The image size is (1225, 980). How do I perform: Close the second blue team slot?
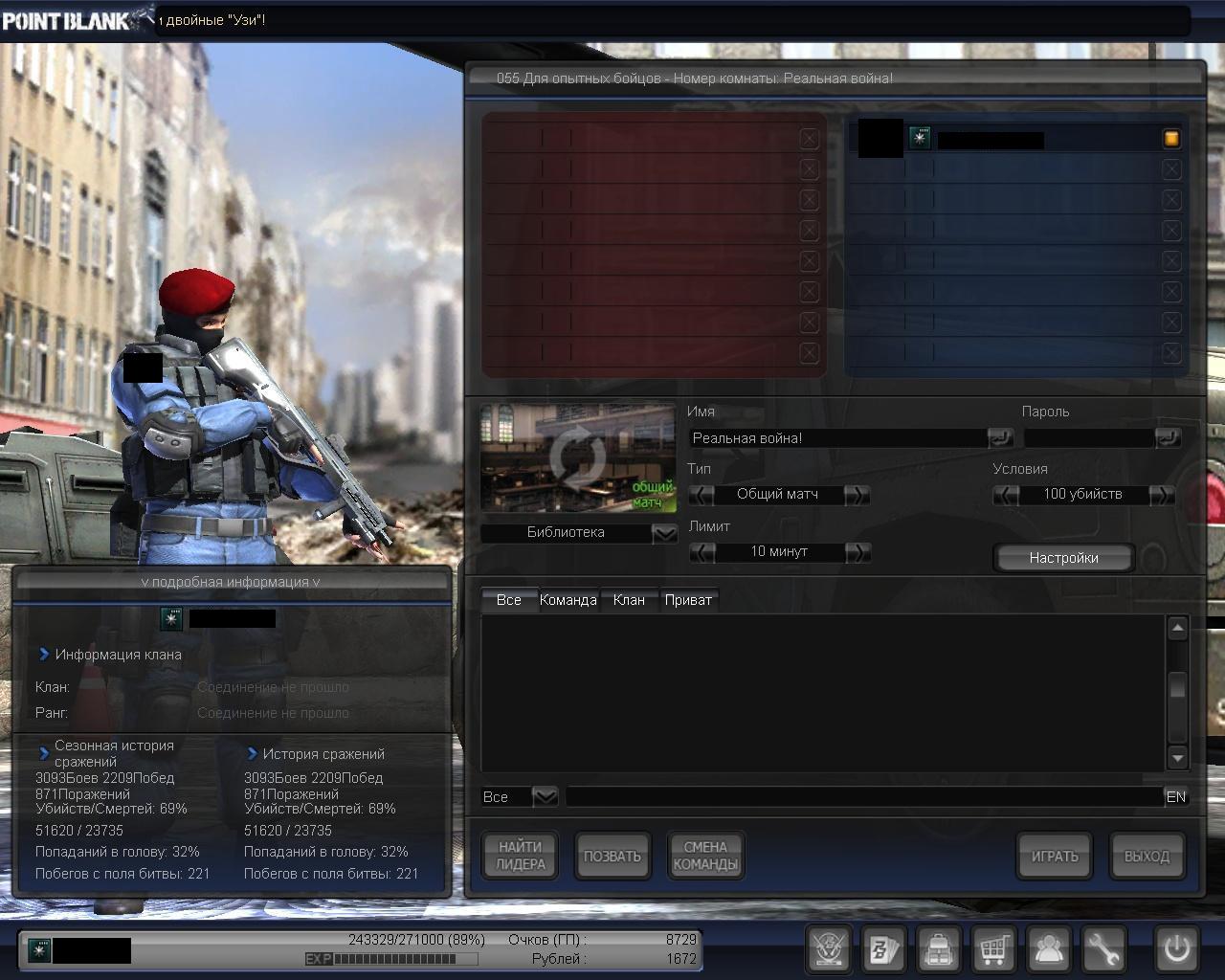click(1170, 169)
